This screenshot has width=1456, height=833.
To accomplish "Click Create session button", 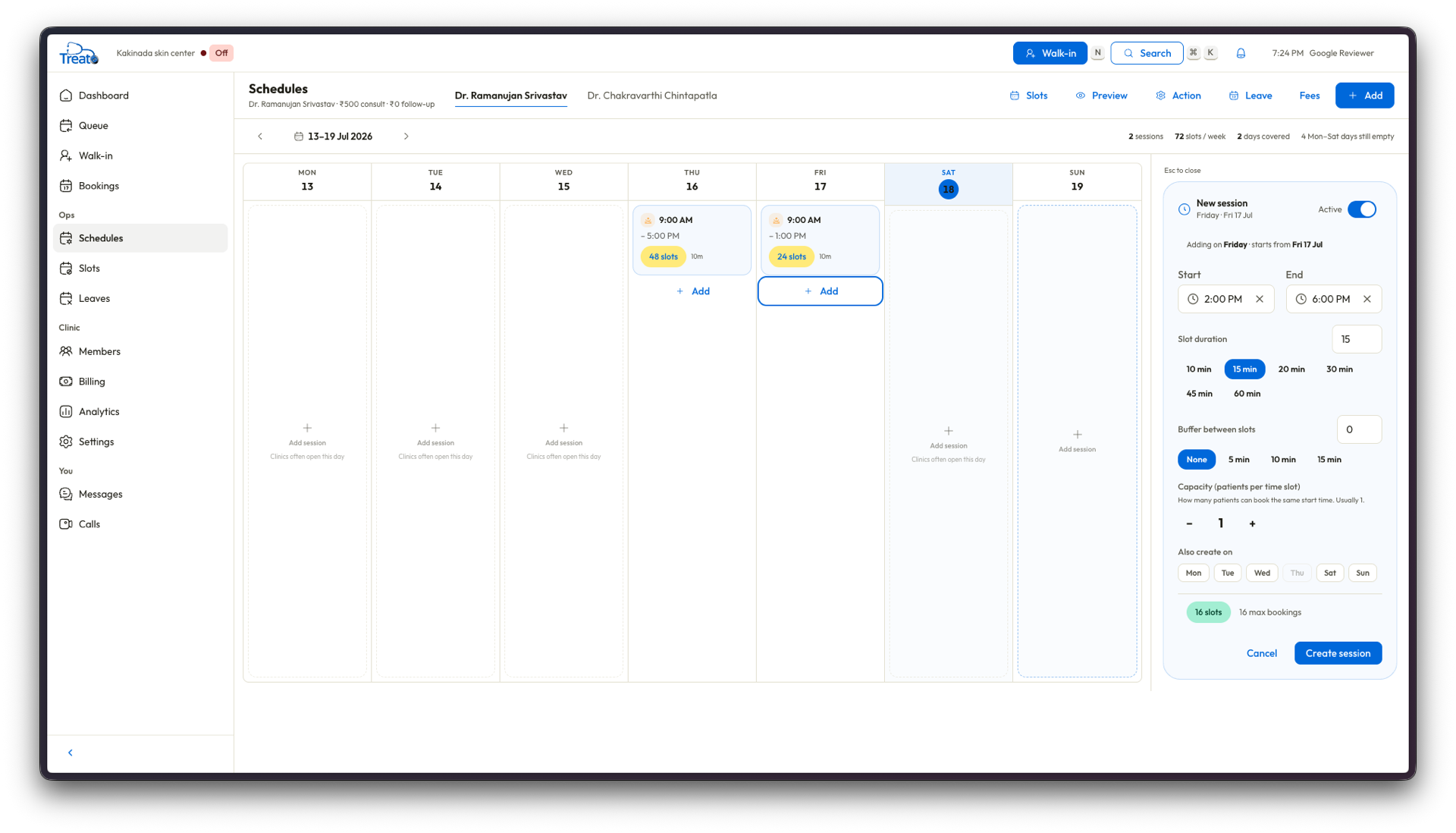I will [1338, 653].
